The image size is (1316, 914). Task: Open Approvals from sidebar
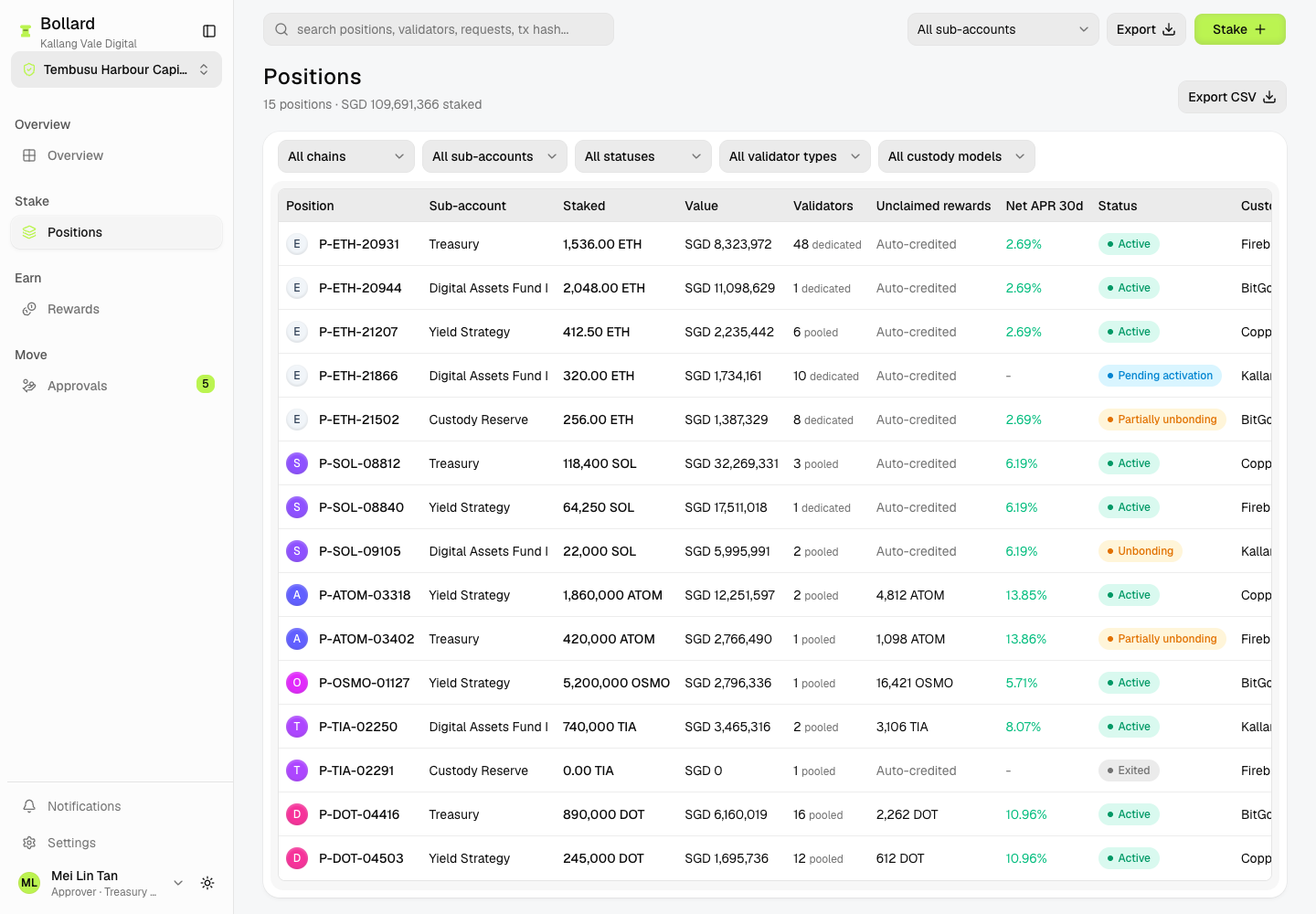pyautogui.click(x=116, y=386)
